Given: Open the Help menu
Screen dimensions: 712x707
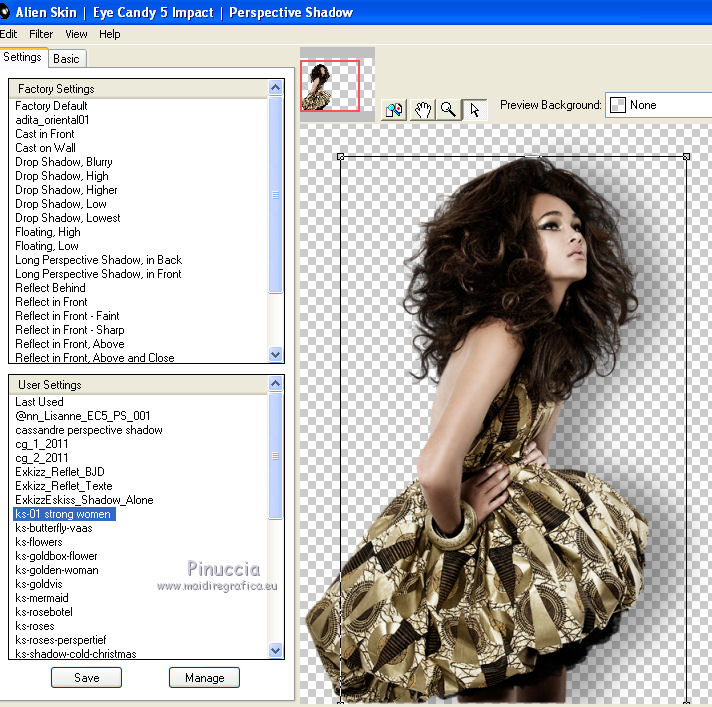Looking at the screenshot, I should pos(109,34).
